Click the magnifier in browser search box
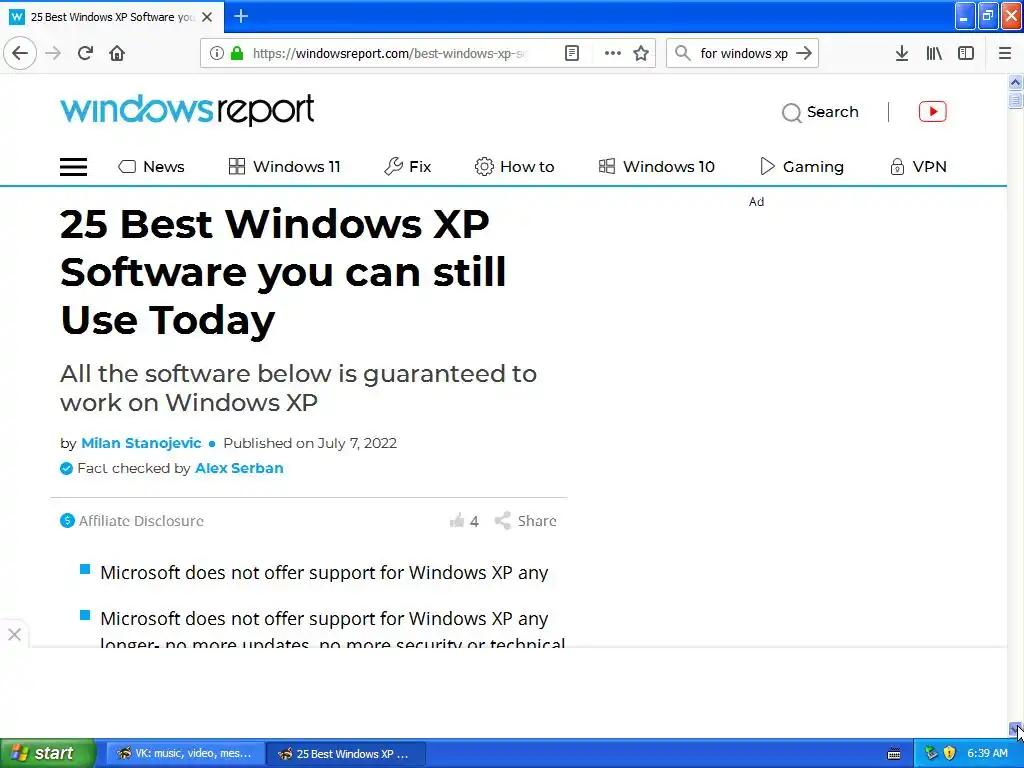The image size is (1024, 768). [682, 53]
